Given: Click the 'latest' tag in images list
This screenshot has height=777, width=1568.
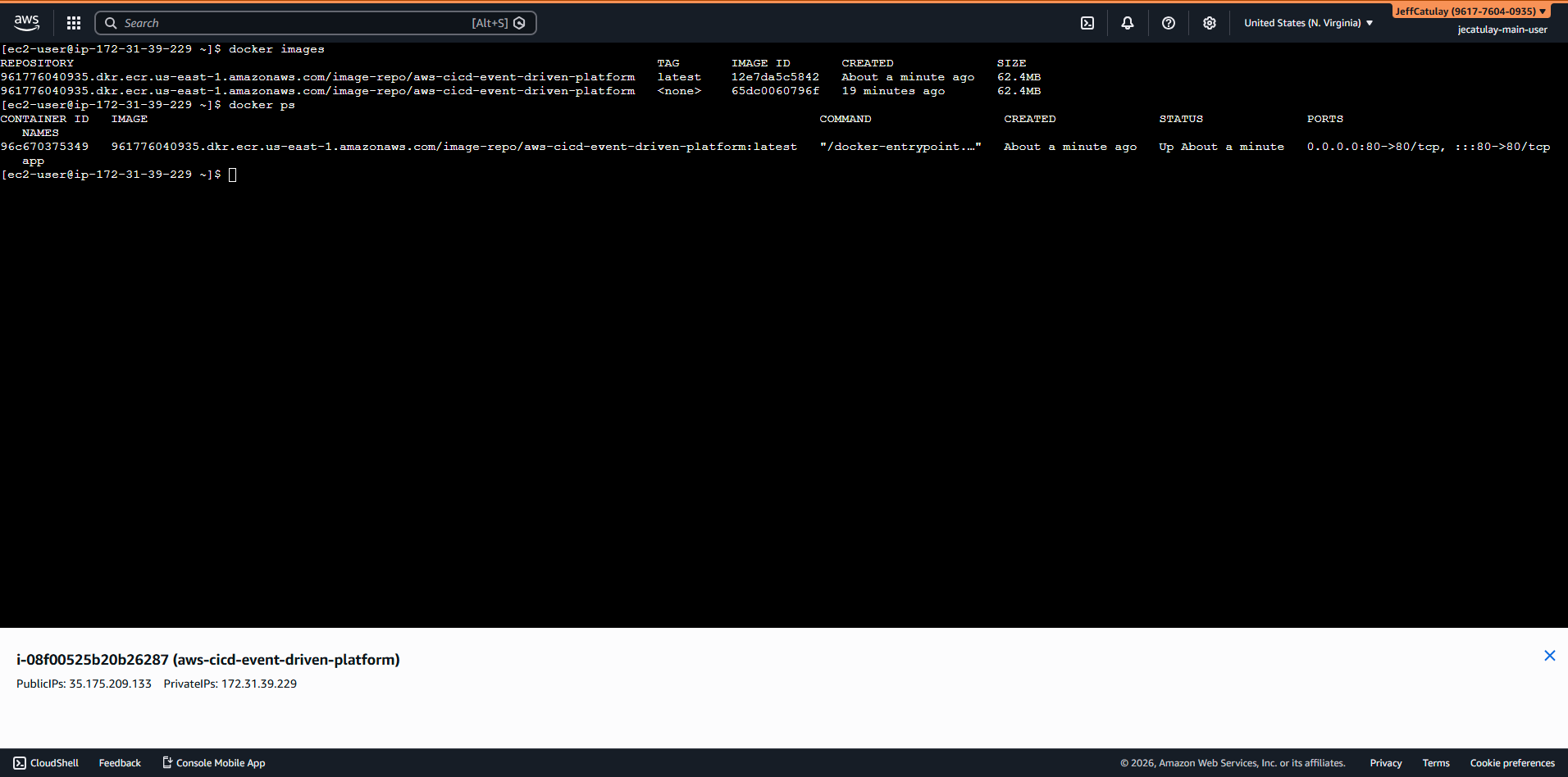Looking at the screenshot, I should click(679, 77).
